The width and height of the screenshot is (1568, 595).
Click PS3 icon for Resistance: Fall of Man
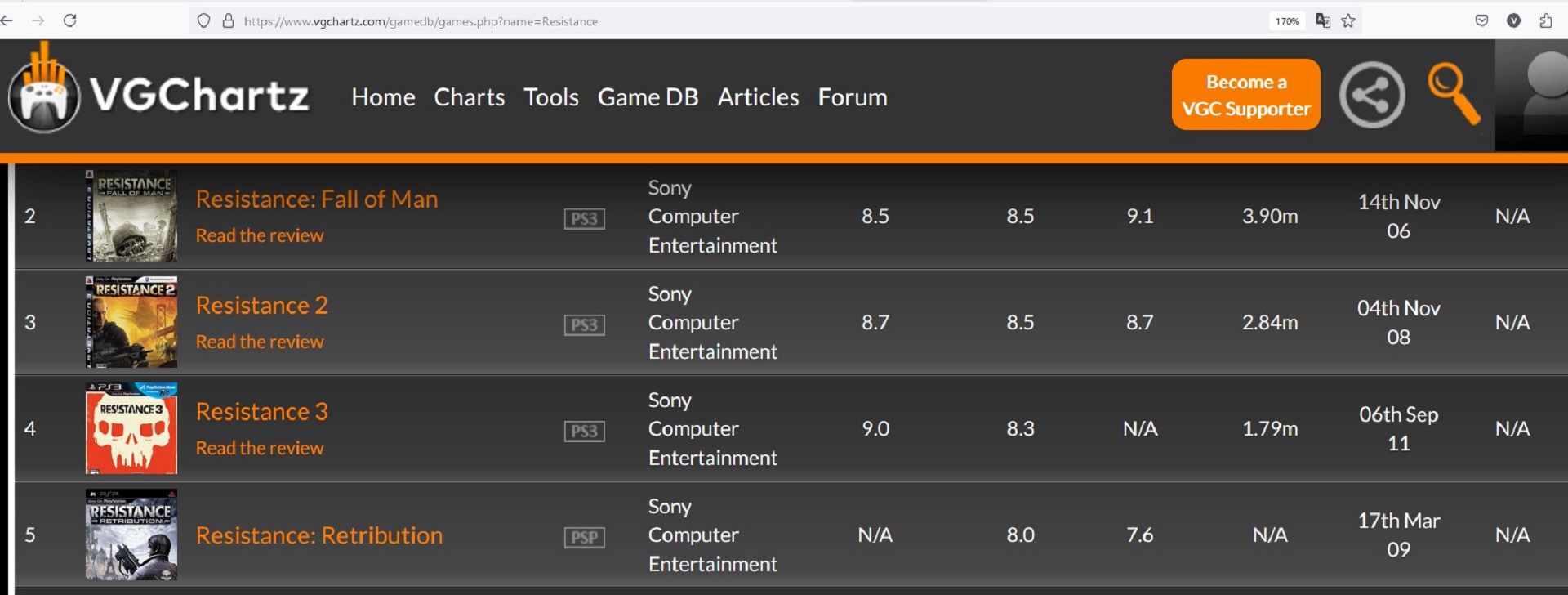coord(585,218)
